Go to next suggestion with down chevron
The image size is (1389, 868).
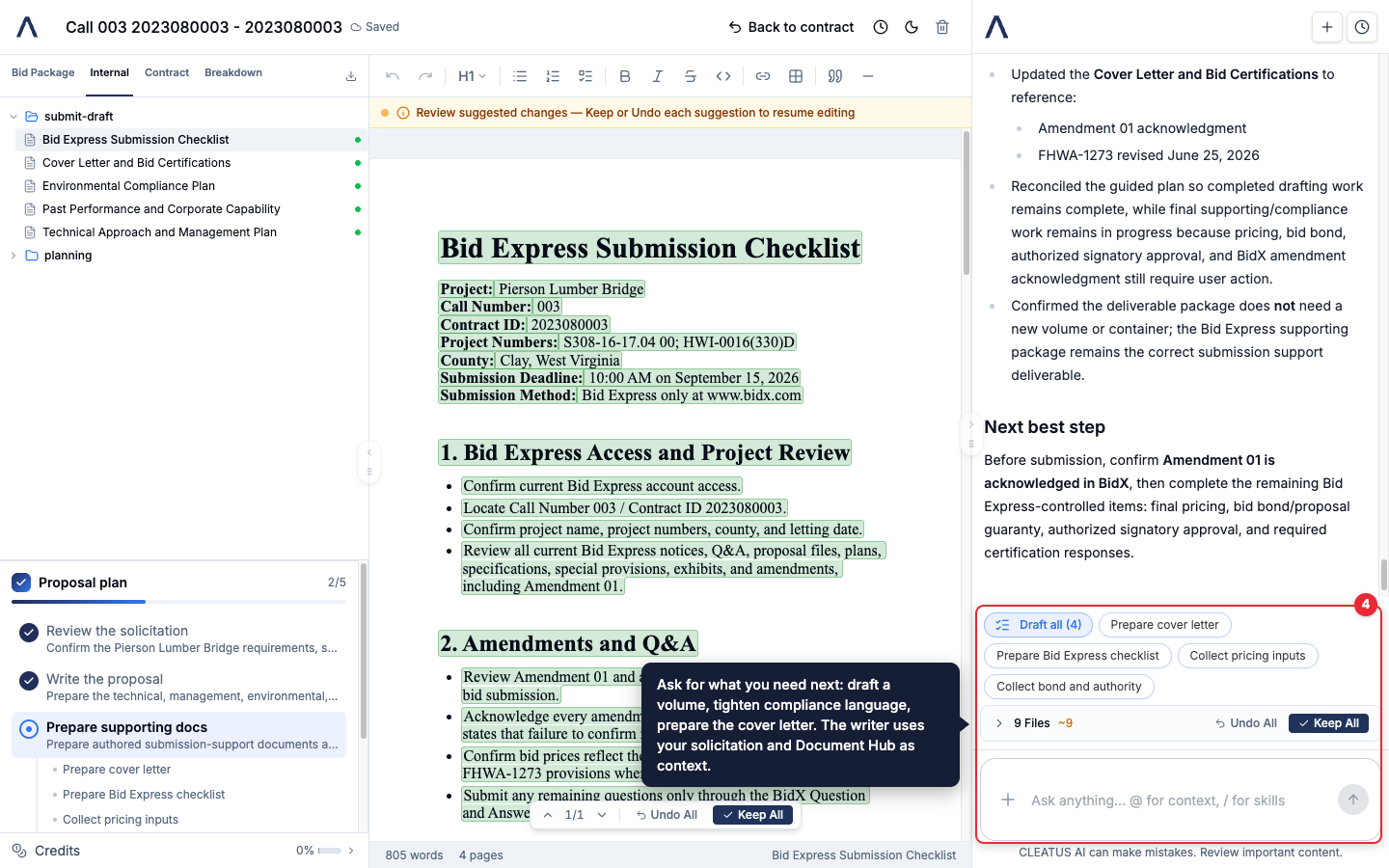click(602, 815)
